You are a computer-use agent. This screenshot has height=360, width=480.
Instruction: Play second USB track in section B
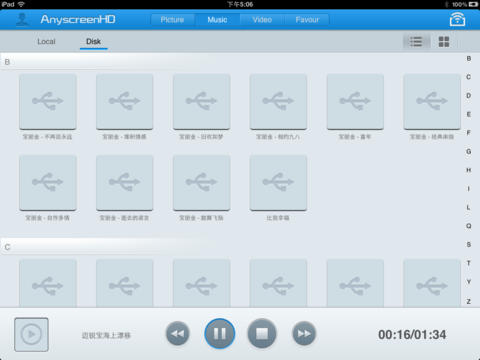tap(125, 101)
